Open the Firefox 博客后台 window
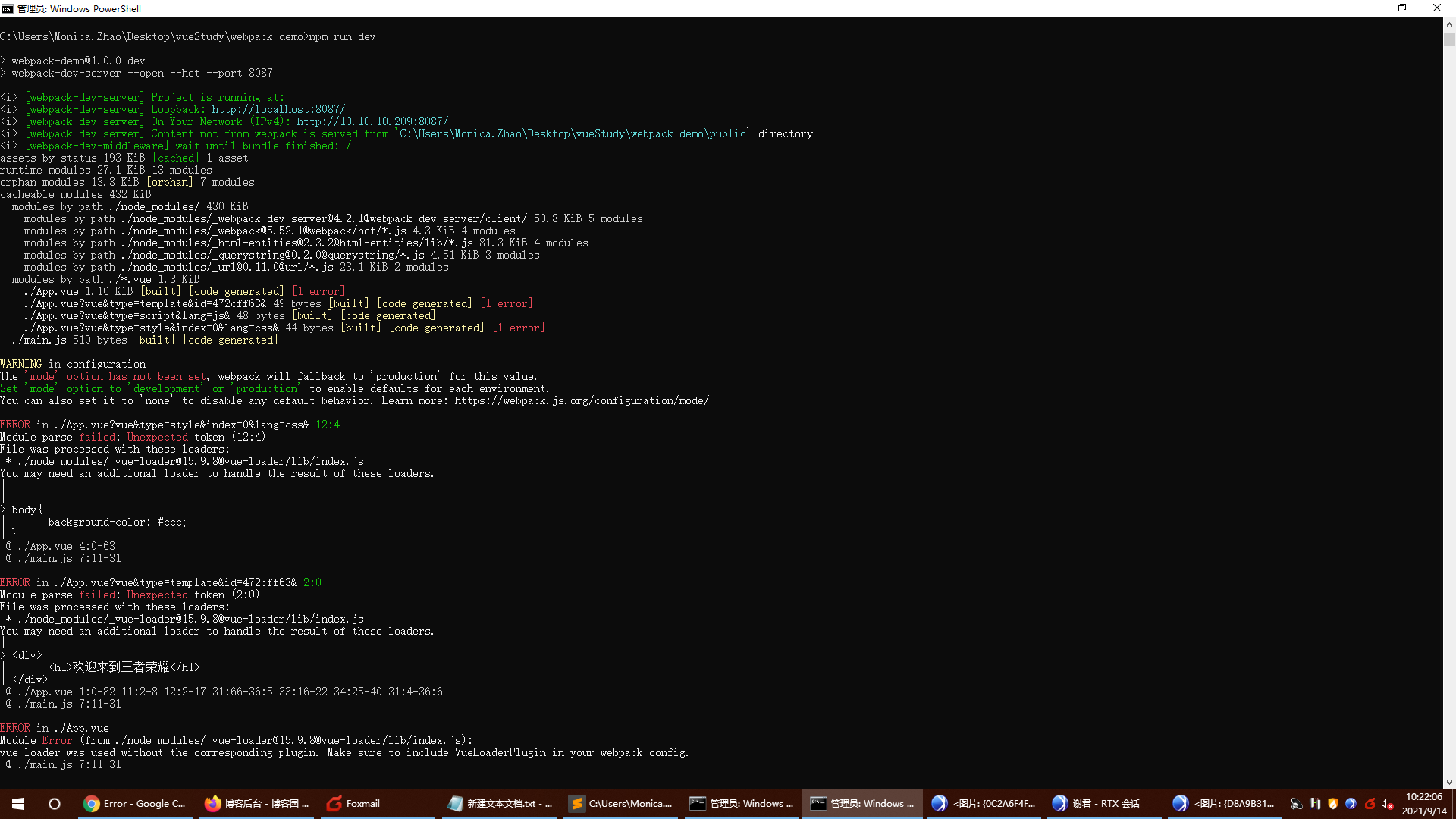1456x819 pixels. pos(256,804)
